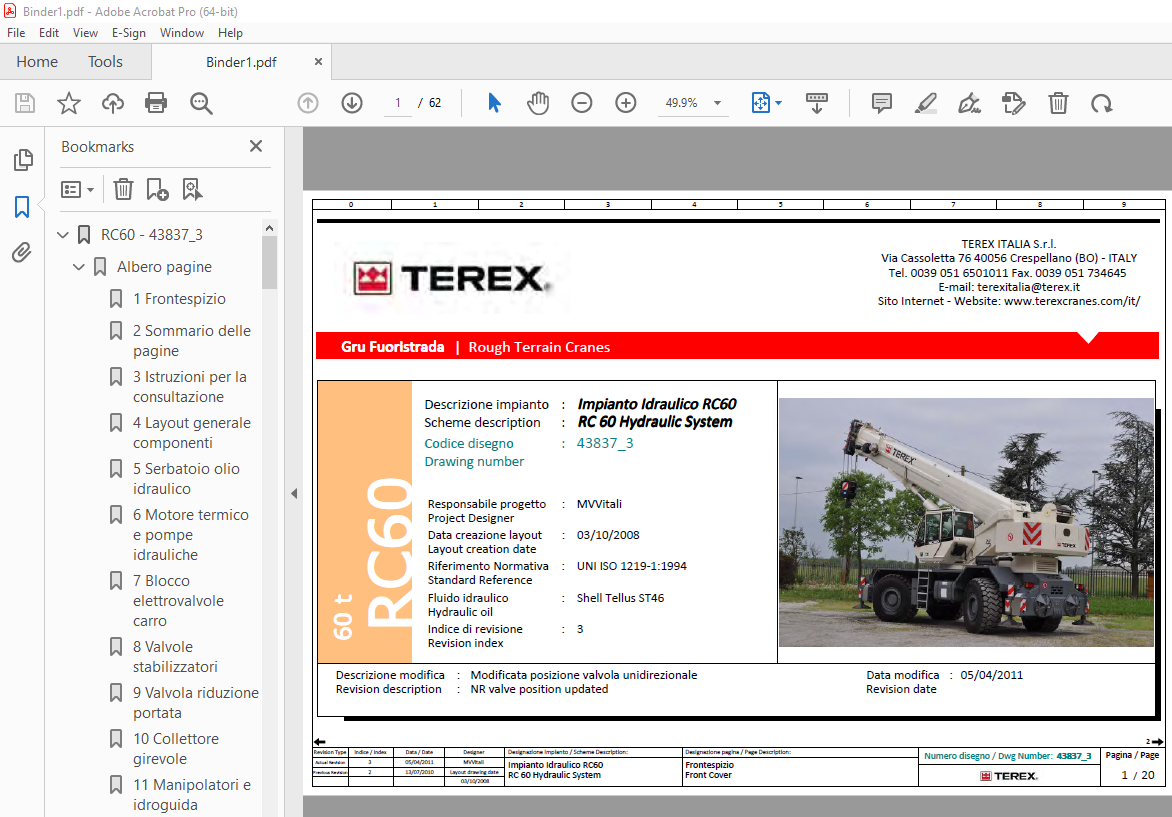The image size is (1172, 817).
Task: Click the cloud upload share icon
Action: pos(113,102)
